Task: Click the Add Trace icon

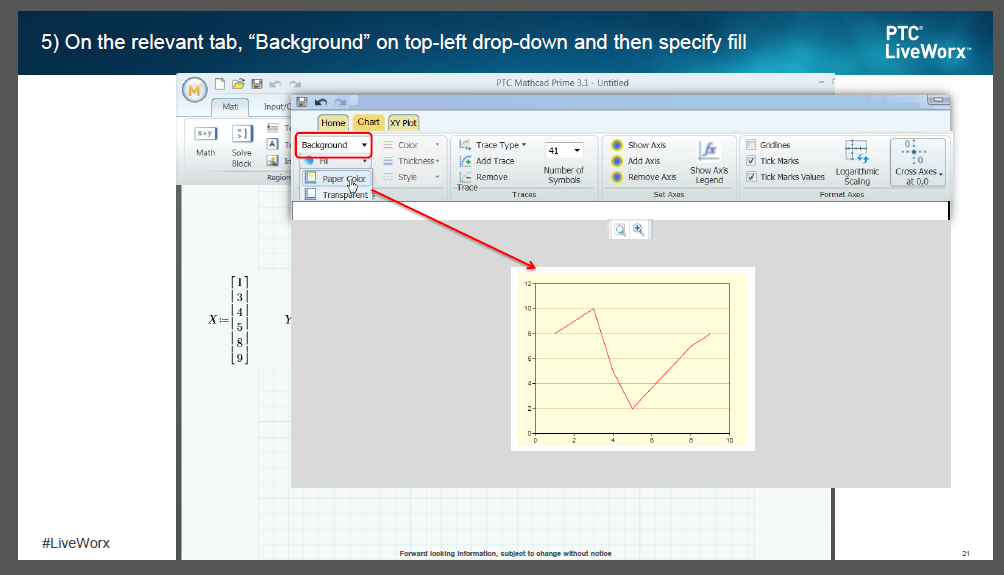Action: coord(465,161)
